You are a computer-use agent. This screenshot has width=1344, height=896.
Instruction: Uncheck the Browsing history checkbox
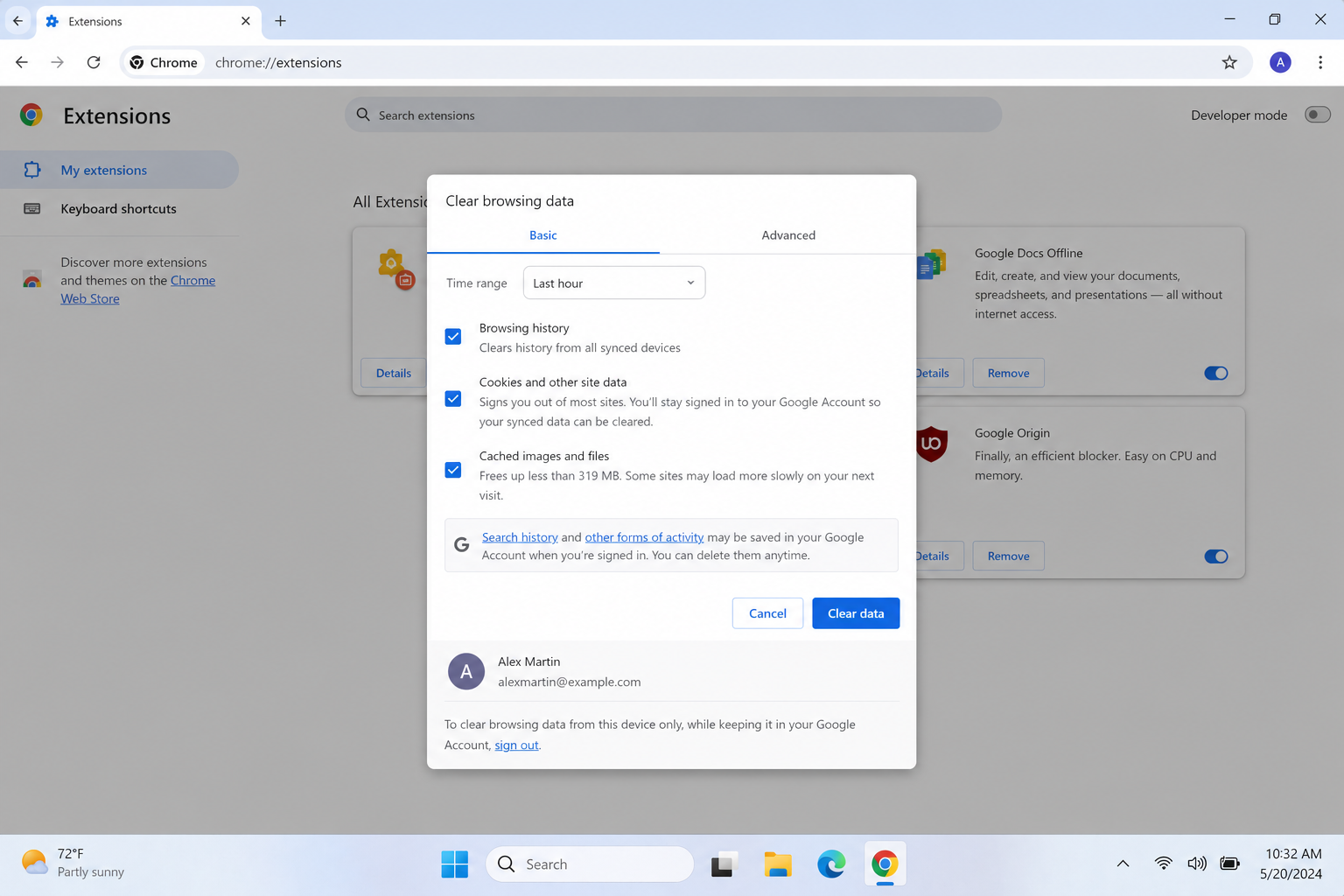(453, 337)
